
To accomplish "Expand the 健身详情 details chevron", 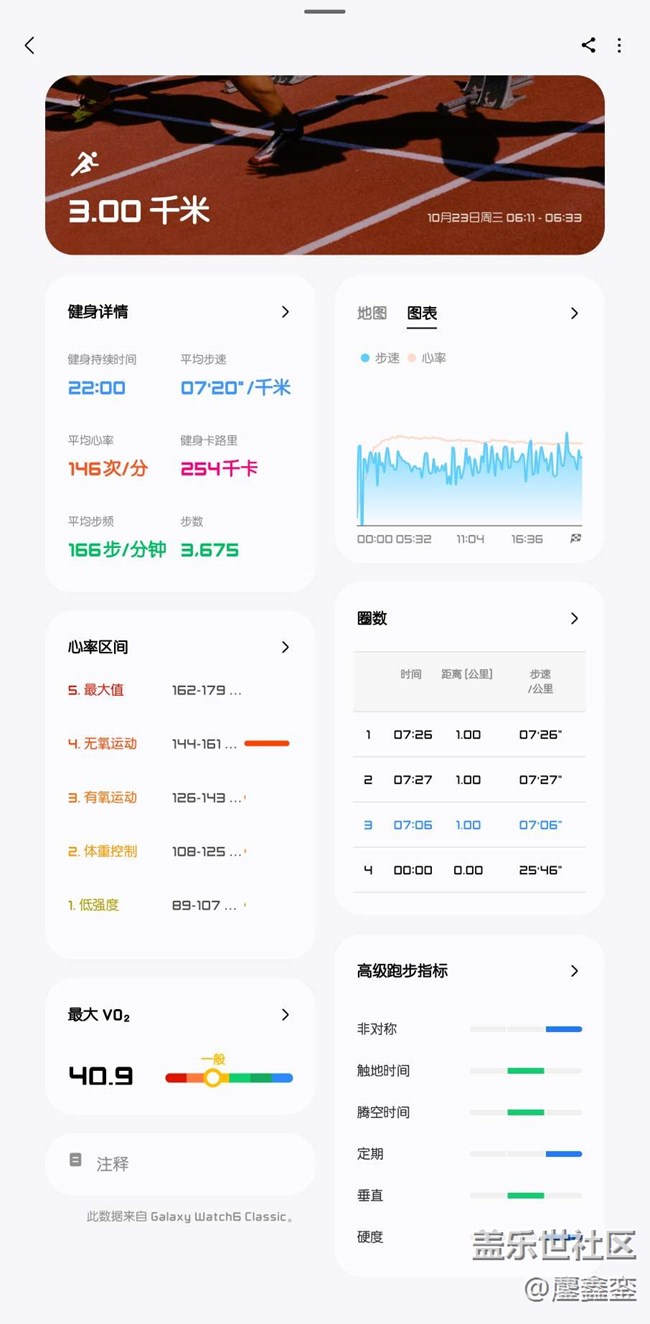I will click(x=285, y=312).
